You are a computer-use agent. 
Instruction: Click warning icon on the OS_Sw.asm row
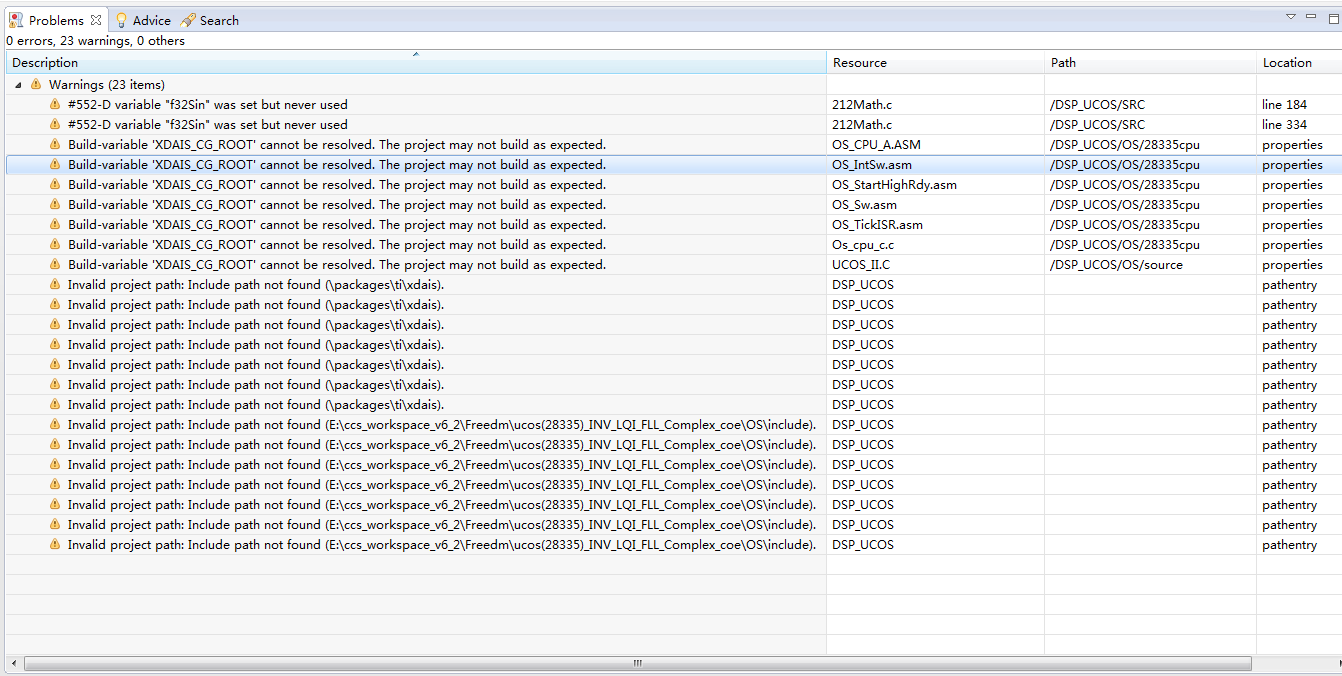point(55,205)
